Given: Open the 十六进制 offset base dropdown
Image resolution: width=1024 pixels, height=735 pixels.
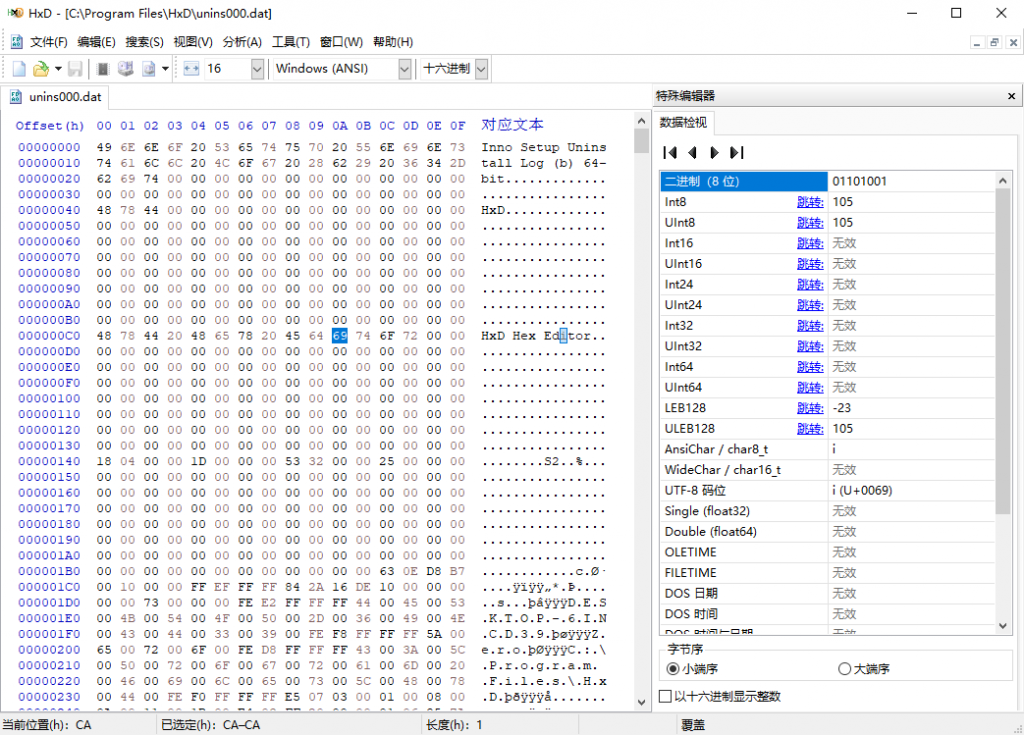Looking at the screenshot, I should pos(481,69).
